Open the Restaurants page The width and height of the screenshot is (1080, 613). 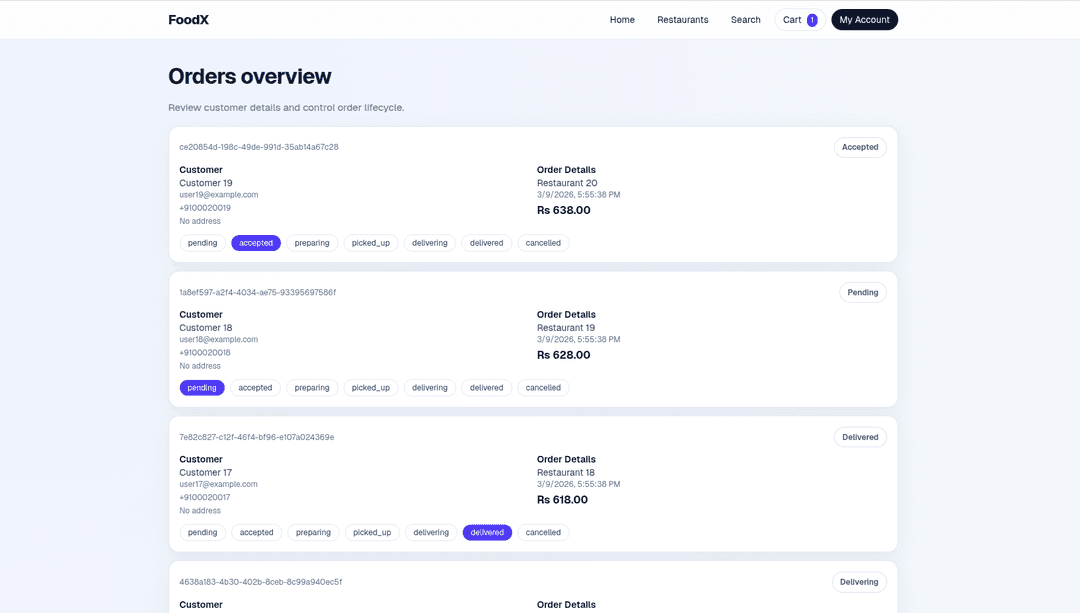pos(682,19)
